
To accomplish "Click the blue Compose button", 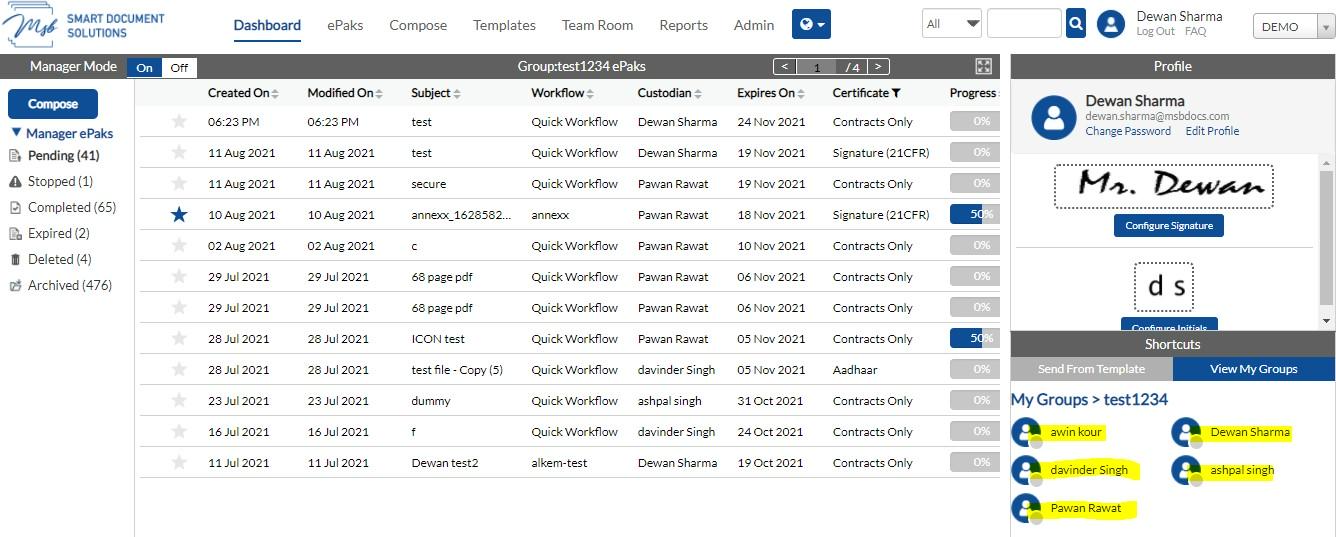I will click(53, 104).
